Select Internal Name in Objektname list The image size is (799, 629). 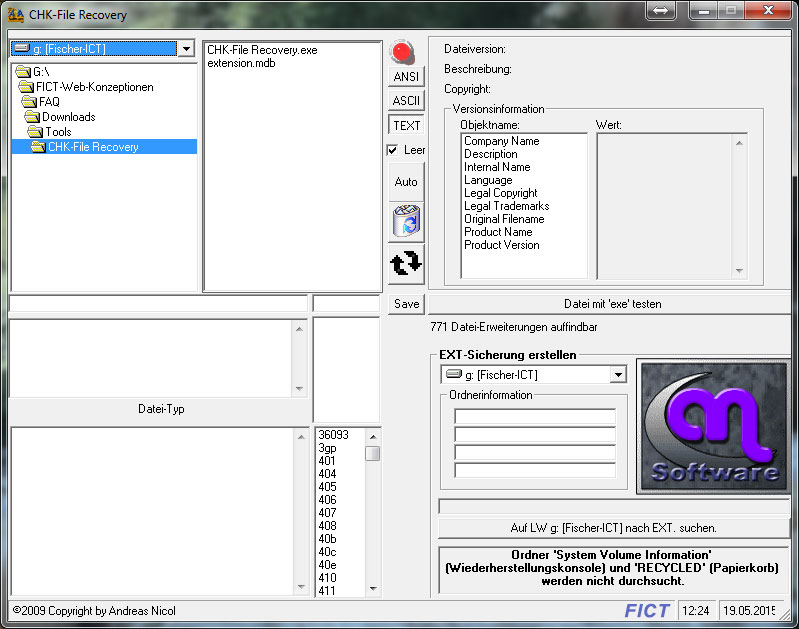click(497, 167)
